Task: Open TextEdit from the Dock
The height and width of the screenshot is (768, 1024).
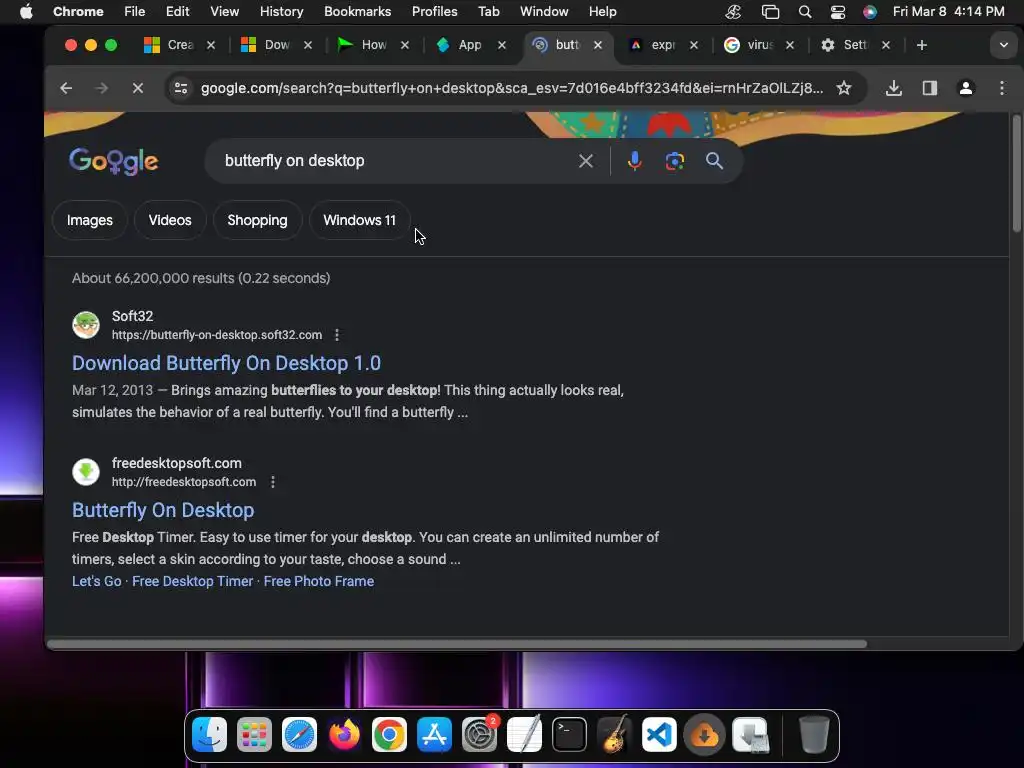Action: pyautogui.click(x=524, y=735)
